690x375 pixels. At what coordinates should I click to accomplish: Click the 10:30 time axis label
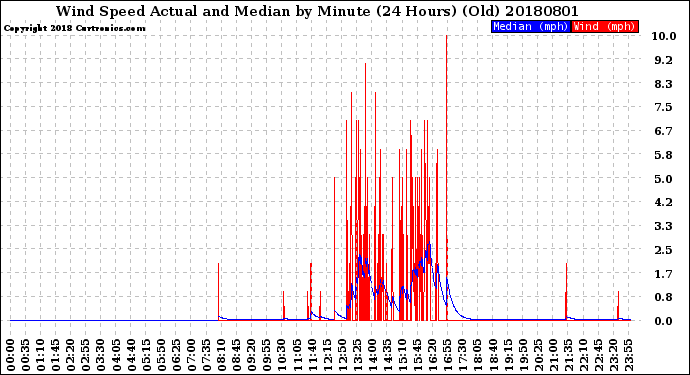(x=282, y=355)
